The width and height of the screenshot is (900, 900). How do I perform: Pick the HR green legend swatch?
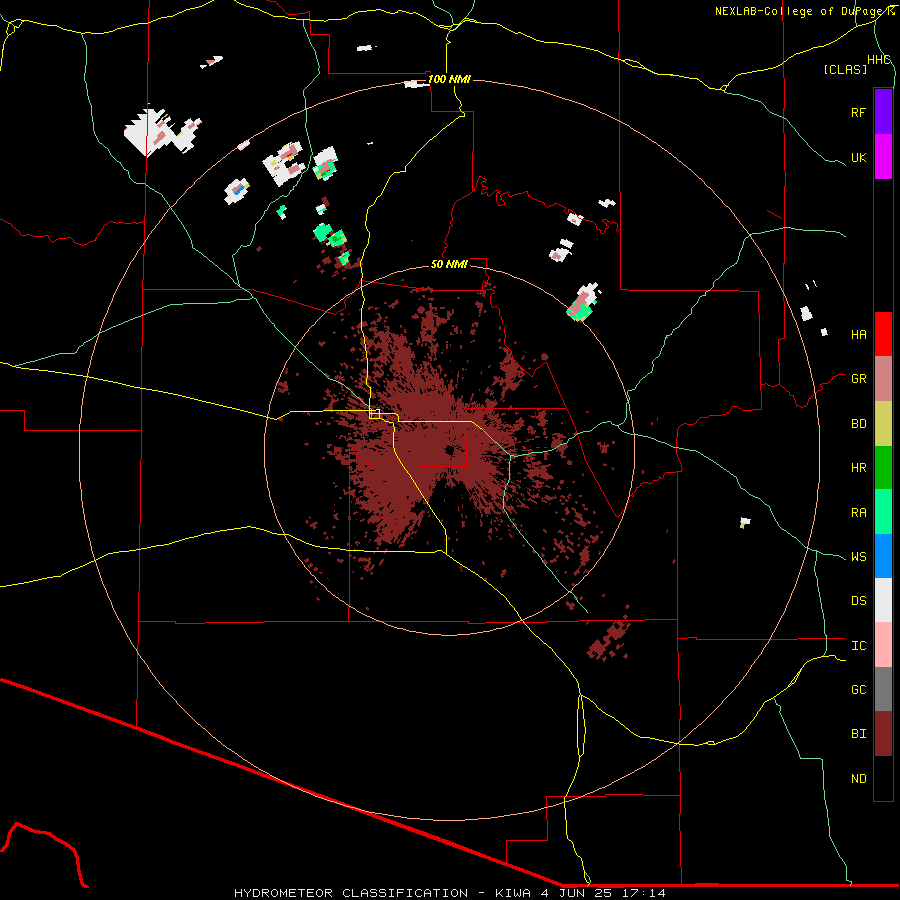tap(883, 468)
